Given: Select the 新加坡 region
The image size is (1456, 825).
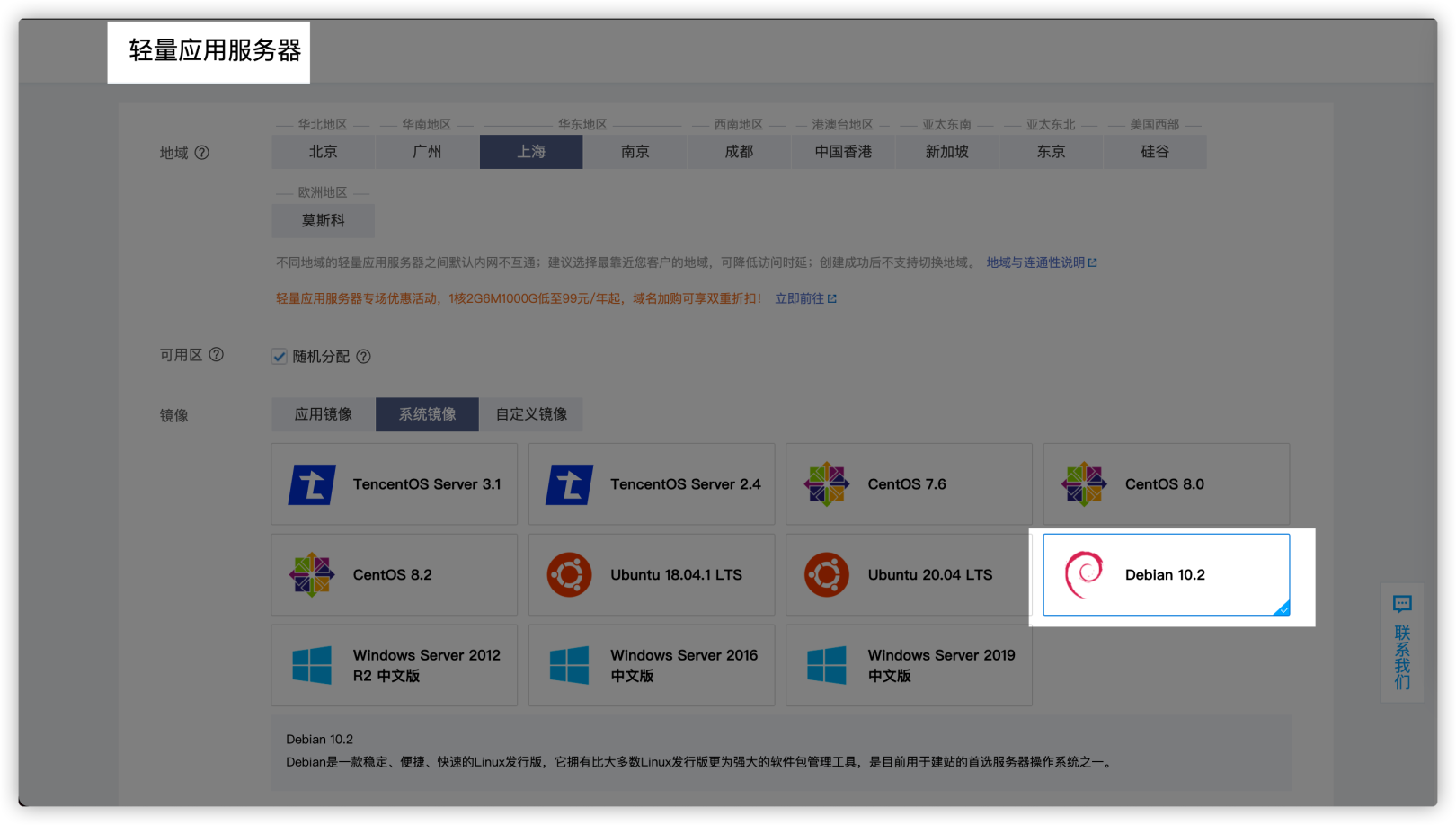Looking at the screenshot, I should [x=947, y=152].
